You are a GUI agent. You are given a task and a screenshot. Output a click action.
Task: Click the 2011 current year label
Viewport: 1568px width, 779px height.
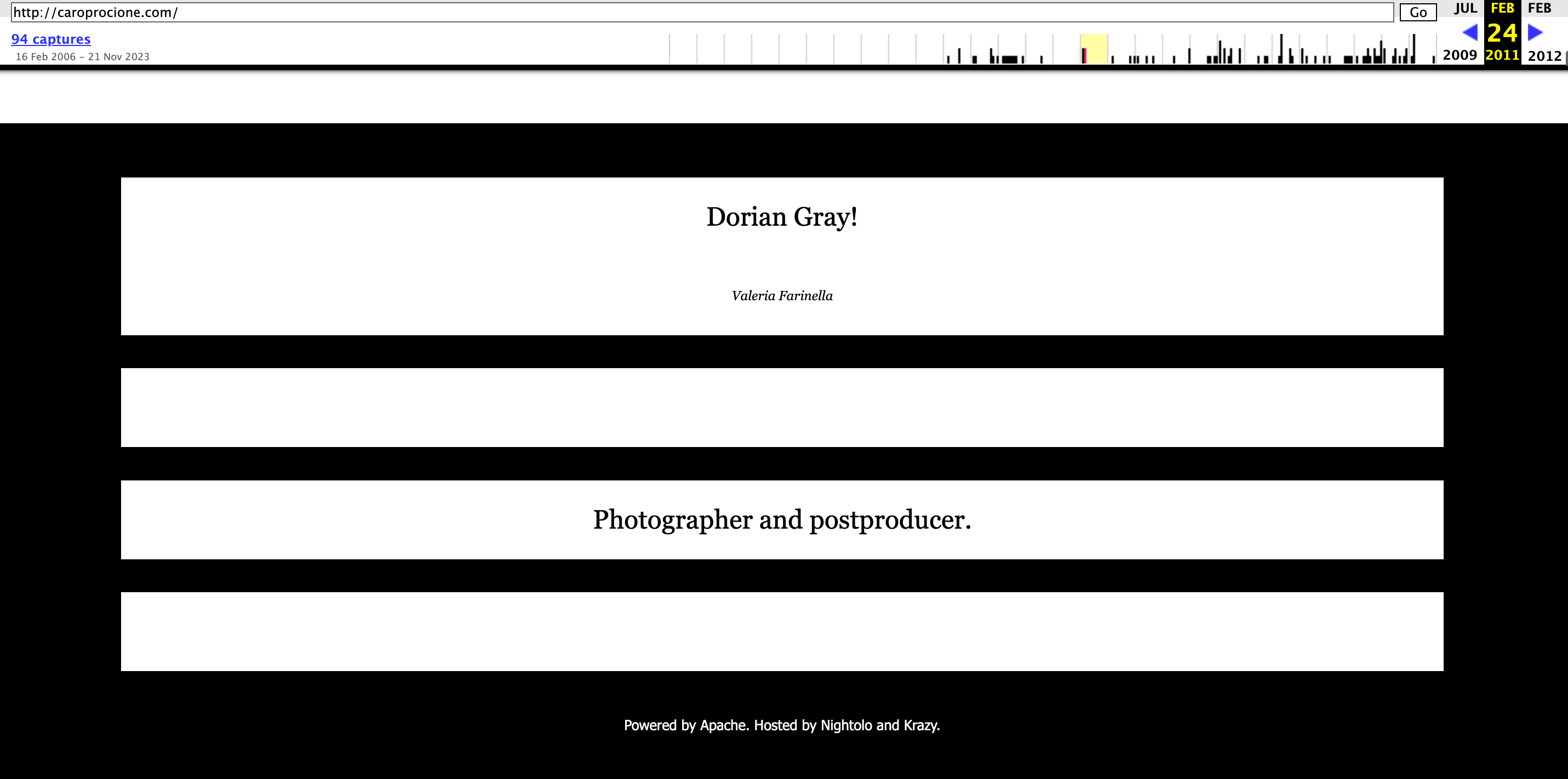(x=1502, y=55)
